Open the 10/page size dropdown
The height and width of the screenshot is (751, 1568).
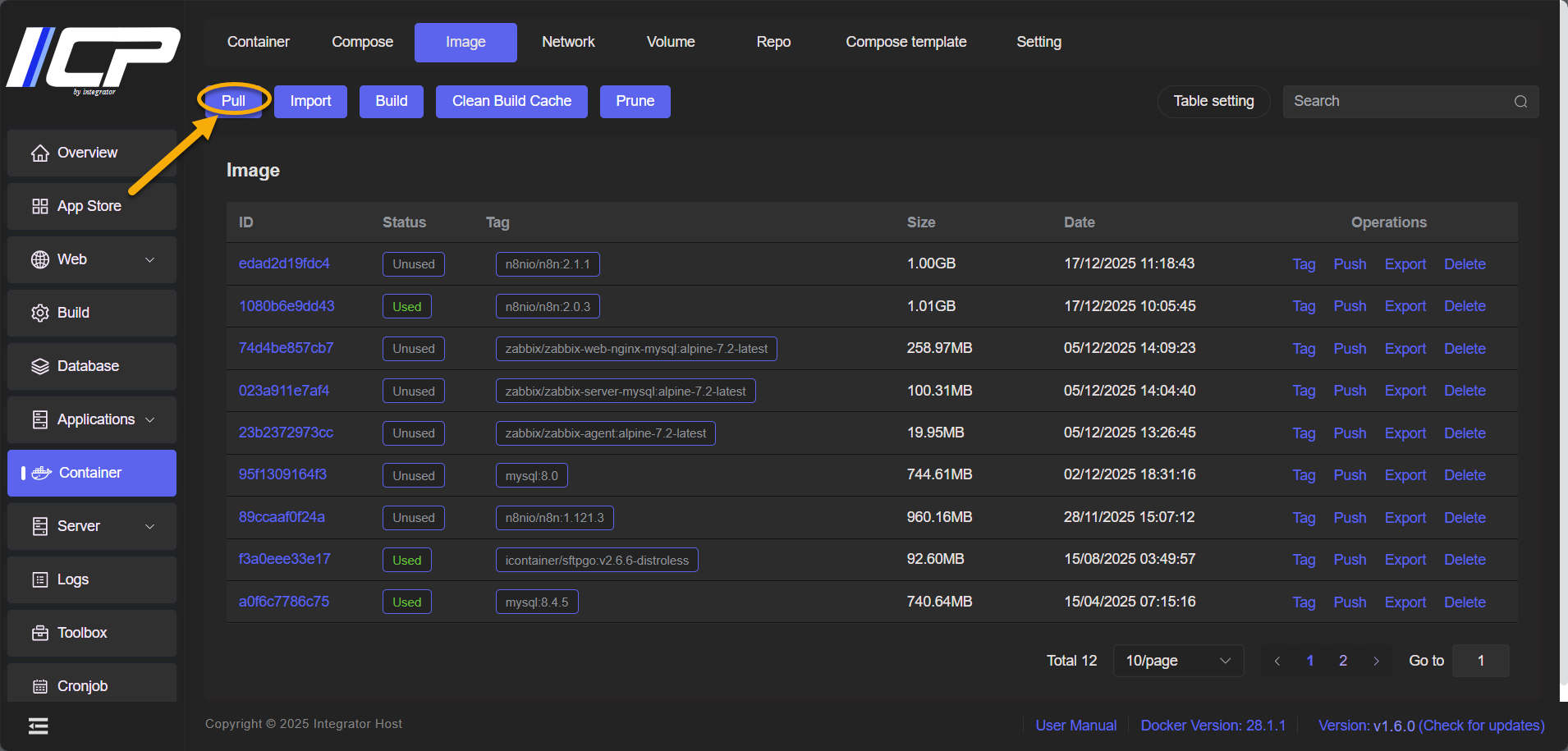[x=1178, y=661]
